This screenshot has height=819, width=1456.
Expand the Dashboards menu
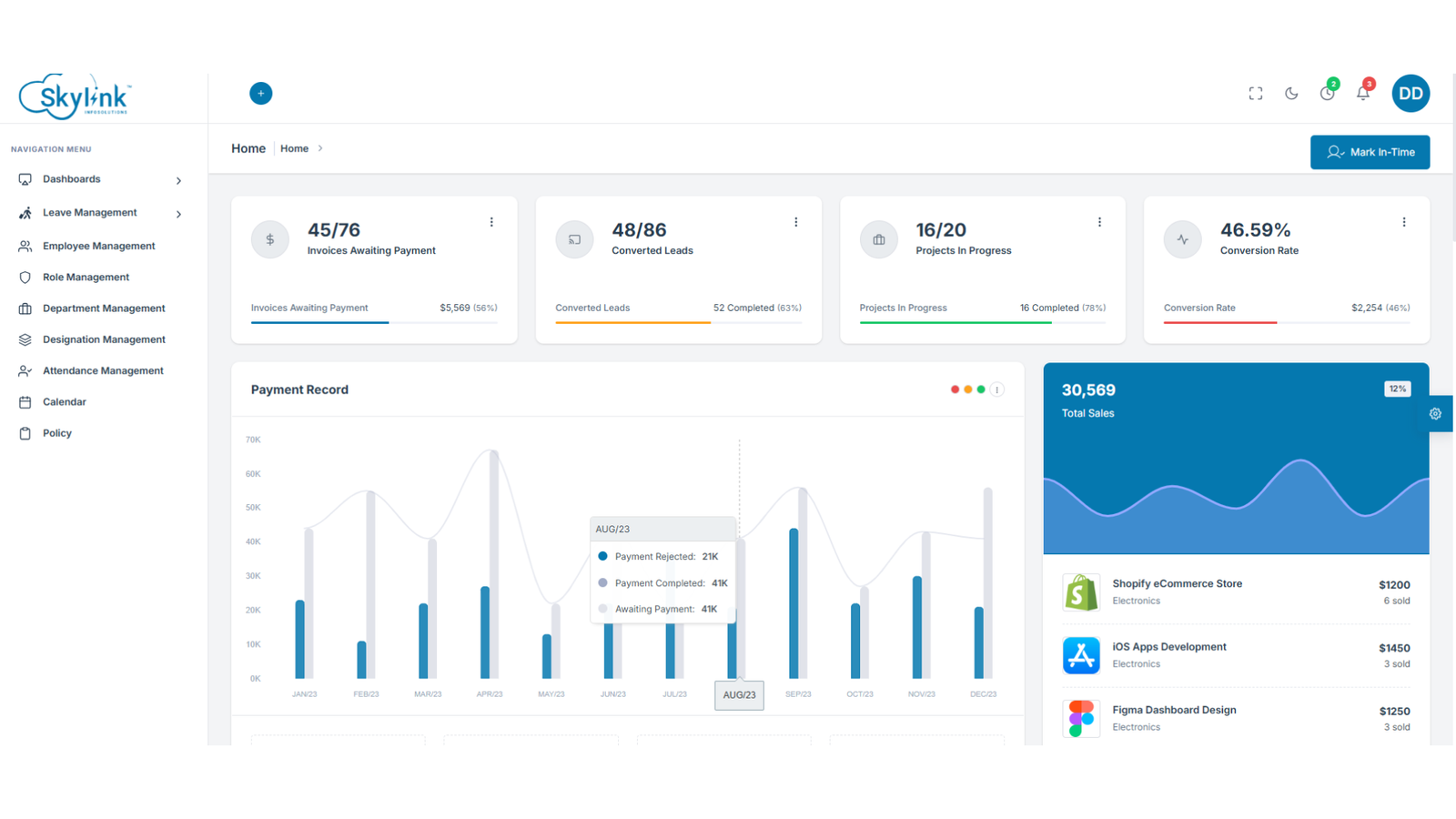[73, 179]
